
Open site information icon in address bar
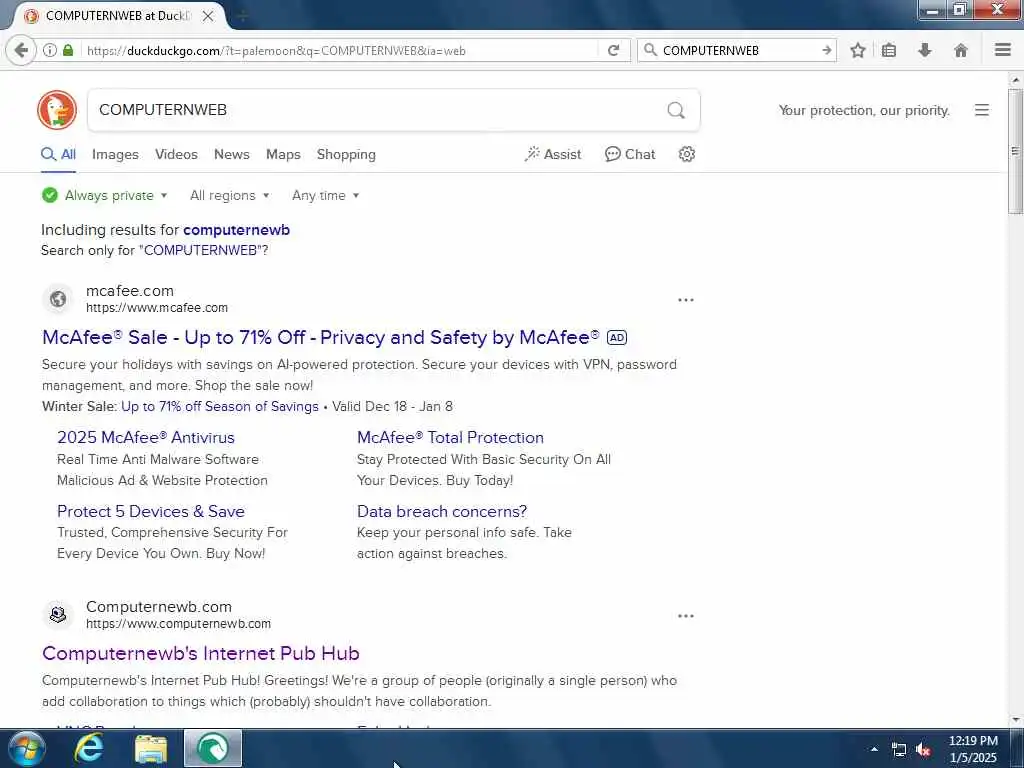point(50,50)
